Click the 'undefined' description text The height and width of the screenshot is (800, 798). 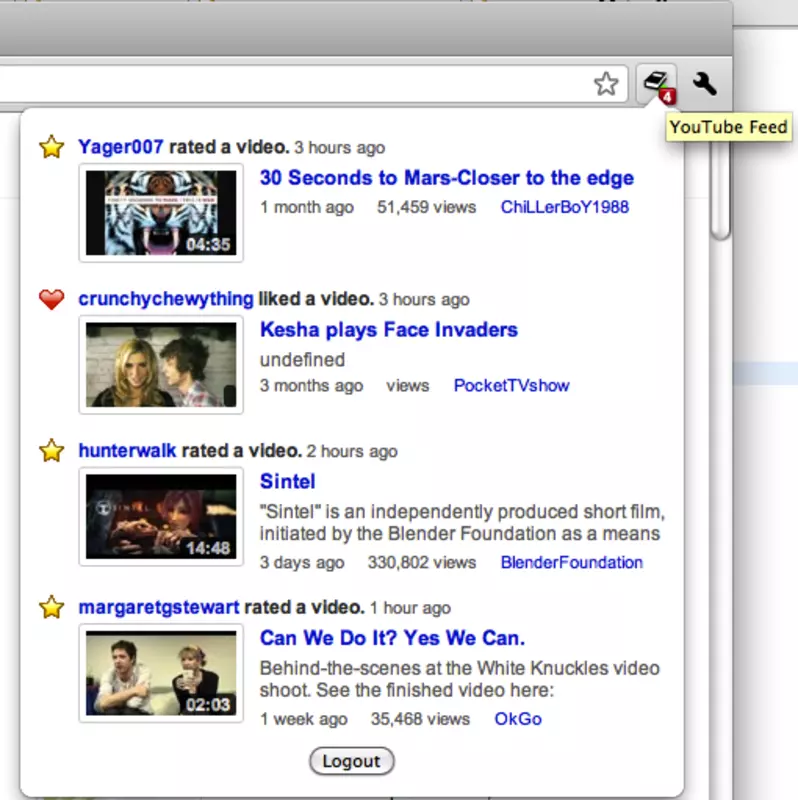(302, 360)
